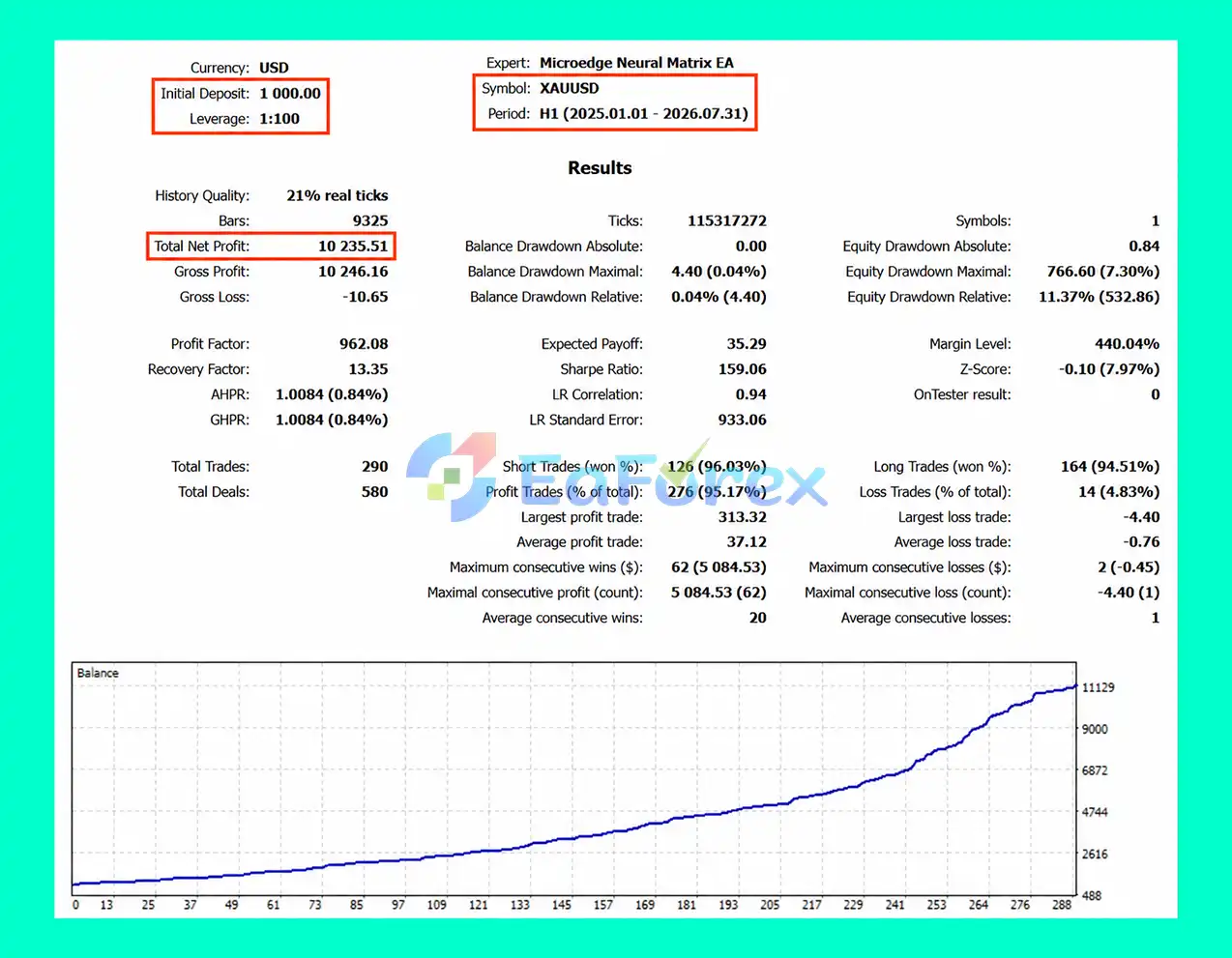Click Loss Trades value 14 (4.83%)
Image resolution: width=1232 pixels, height=958 pixels.
[1119, 491]
